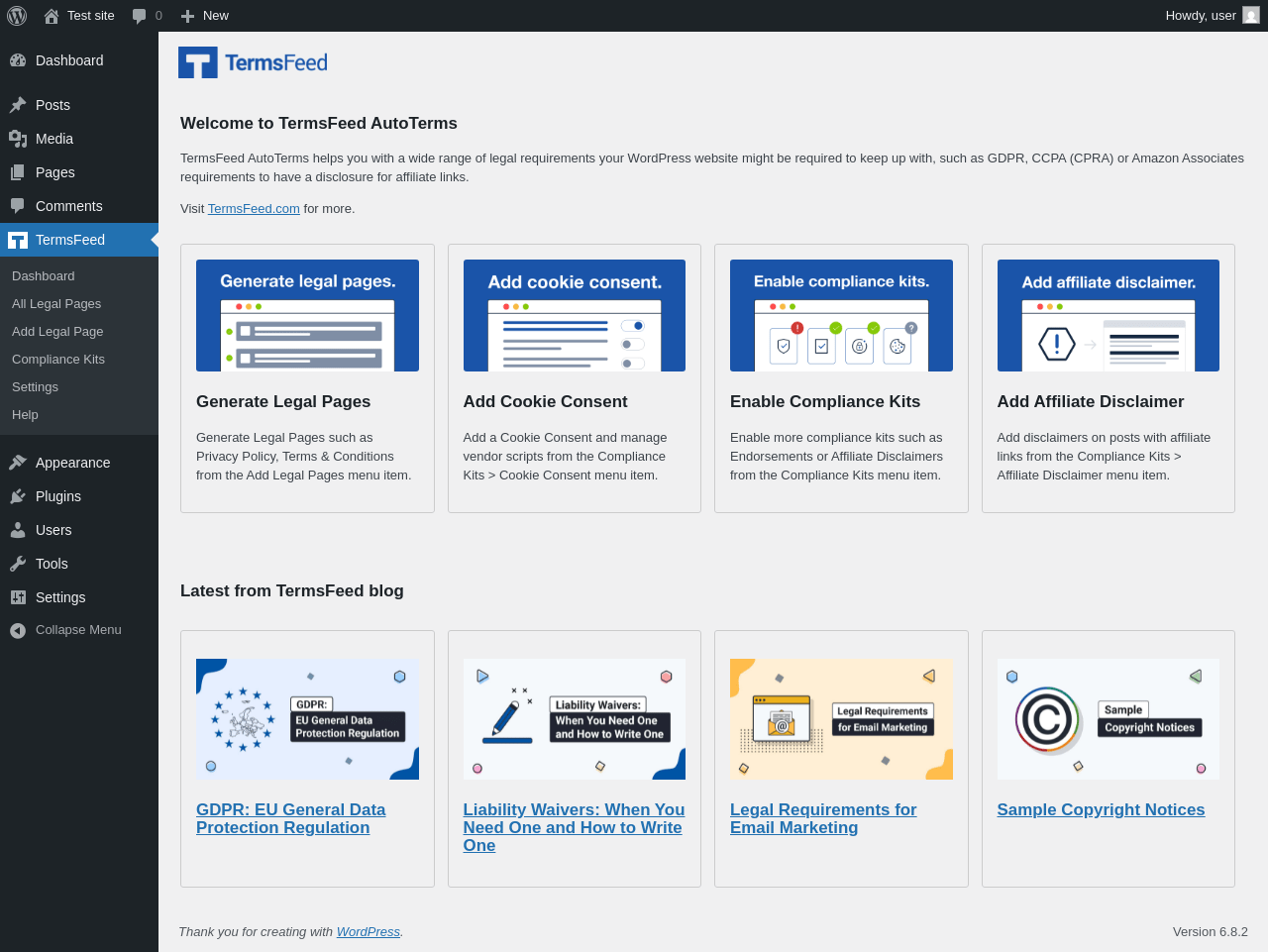Screen dimensions: 1268x952
Task: Click the Enable Compliance Kits heading
Action: pos(825,401)
